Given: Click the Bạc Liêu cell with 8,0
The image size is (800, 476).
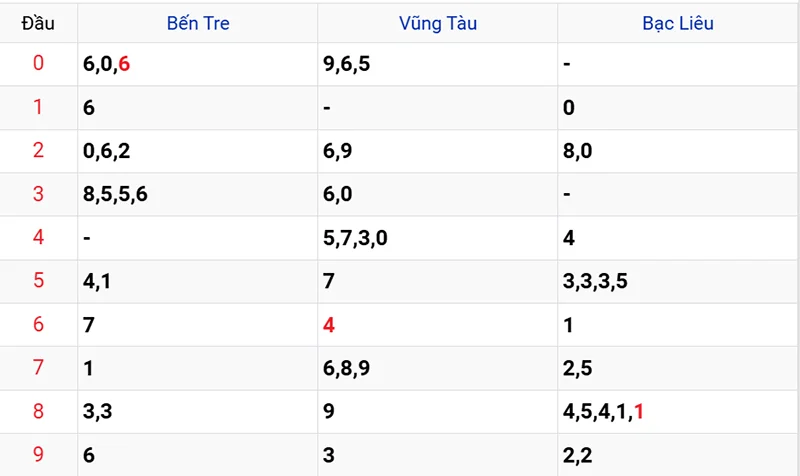Looking at the screenshot, I should click(578, 151).
